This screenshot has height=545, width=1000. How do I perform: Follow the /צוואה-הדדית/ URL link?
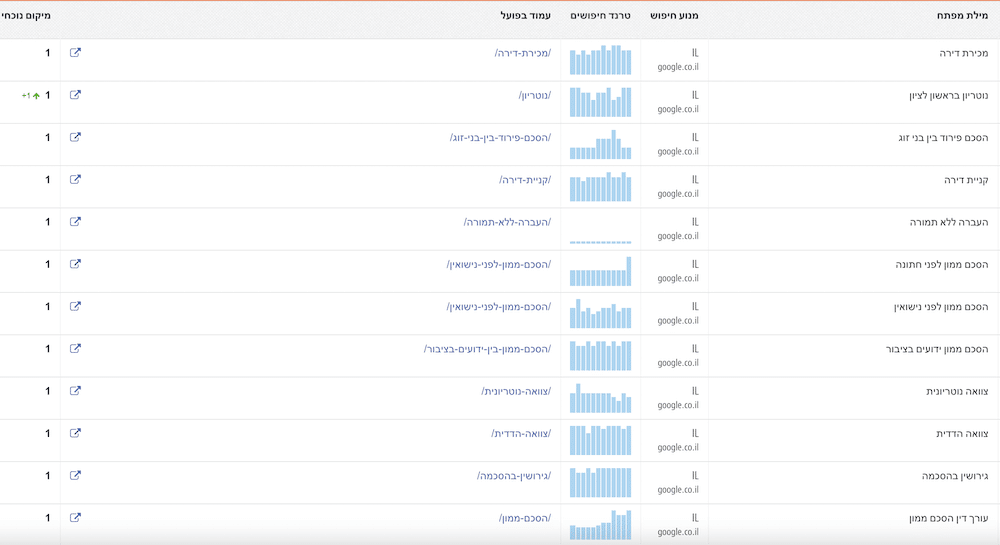point(520,434)
